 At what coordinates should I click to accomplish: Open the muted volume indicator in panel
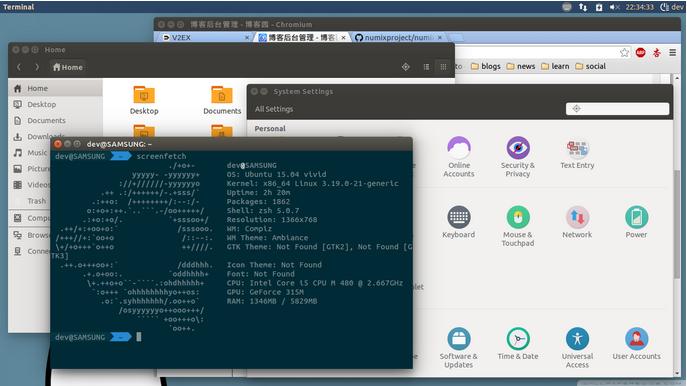click(x=614, y=7)
